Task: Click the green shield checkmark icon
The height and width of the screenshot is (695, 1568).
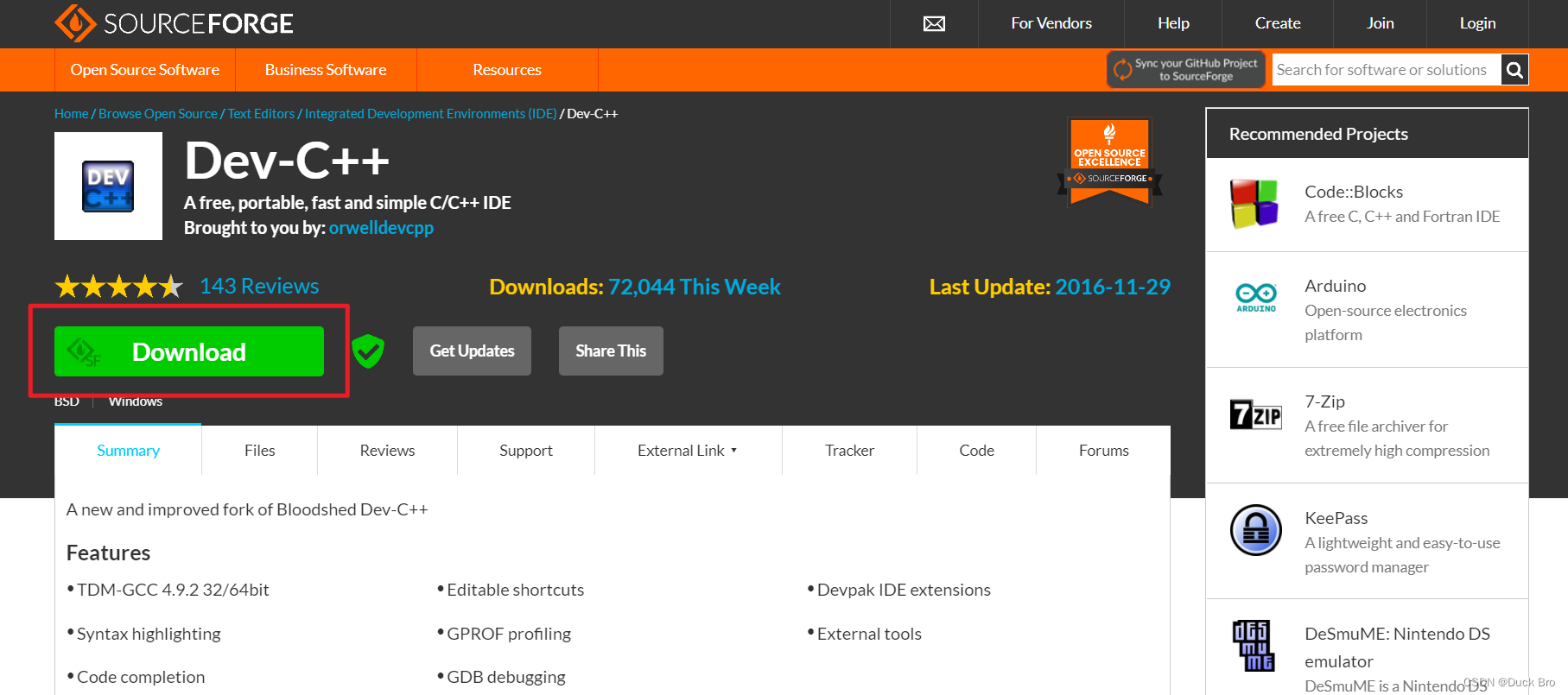Action: coord(368,351)
